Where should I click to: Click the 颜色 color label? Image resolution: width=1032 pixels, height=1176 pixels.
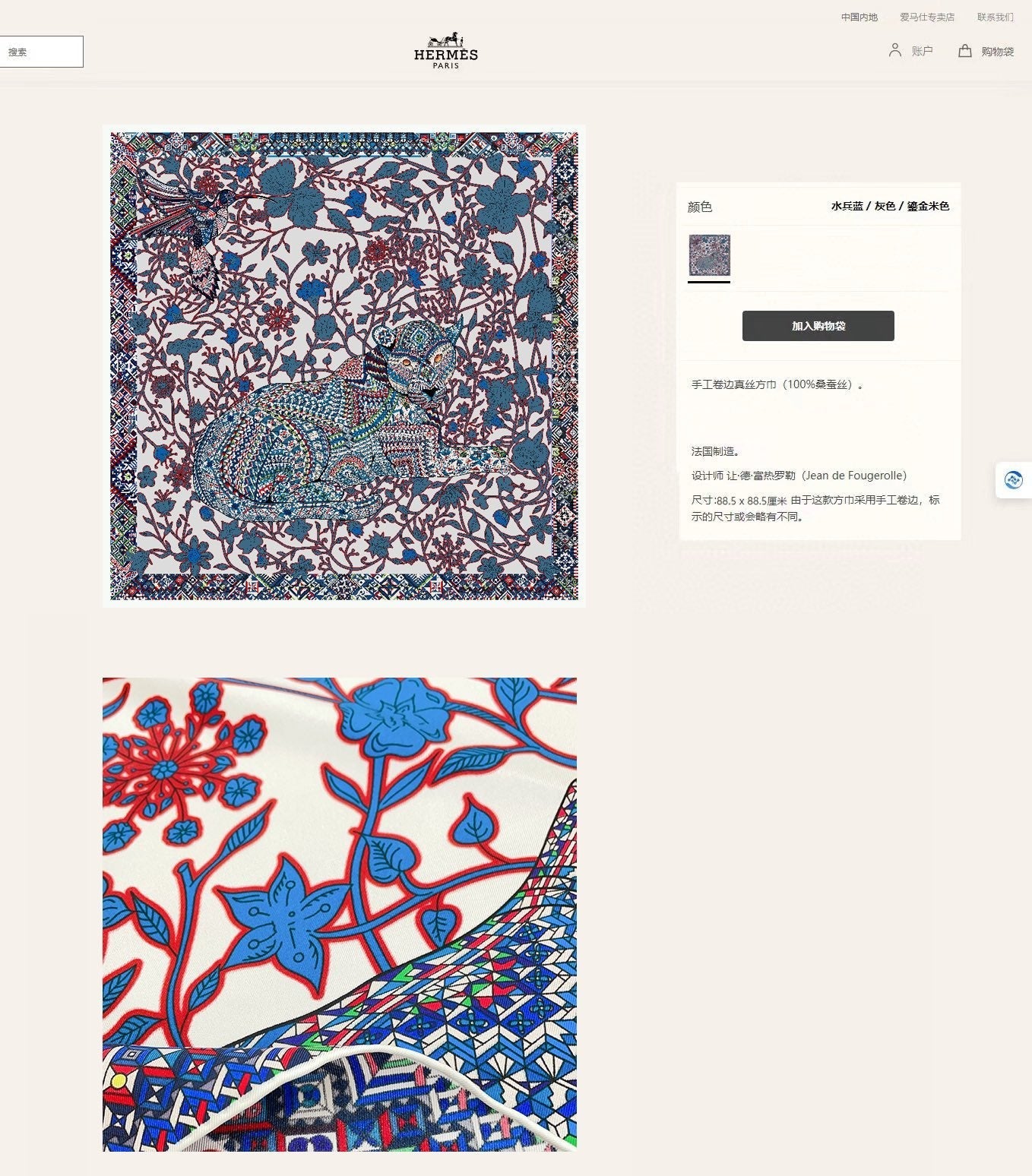(700, 207)
